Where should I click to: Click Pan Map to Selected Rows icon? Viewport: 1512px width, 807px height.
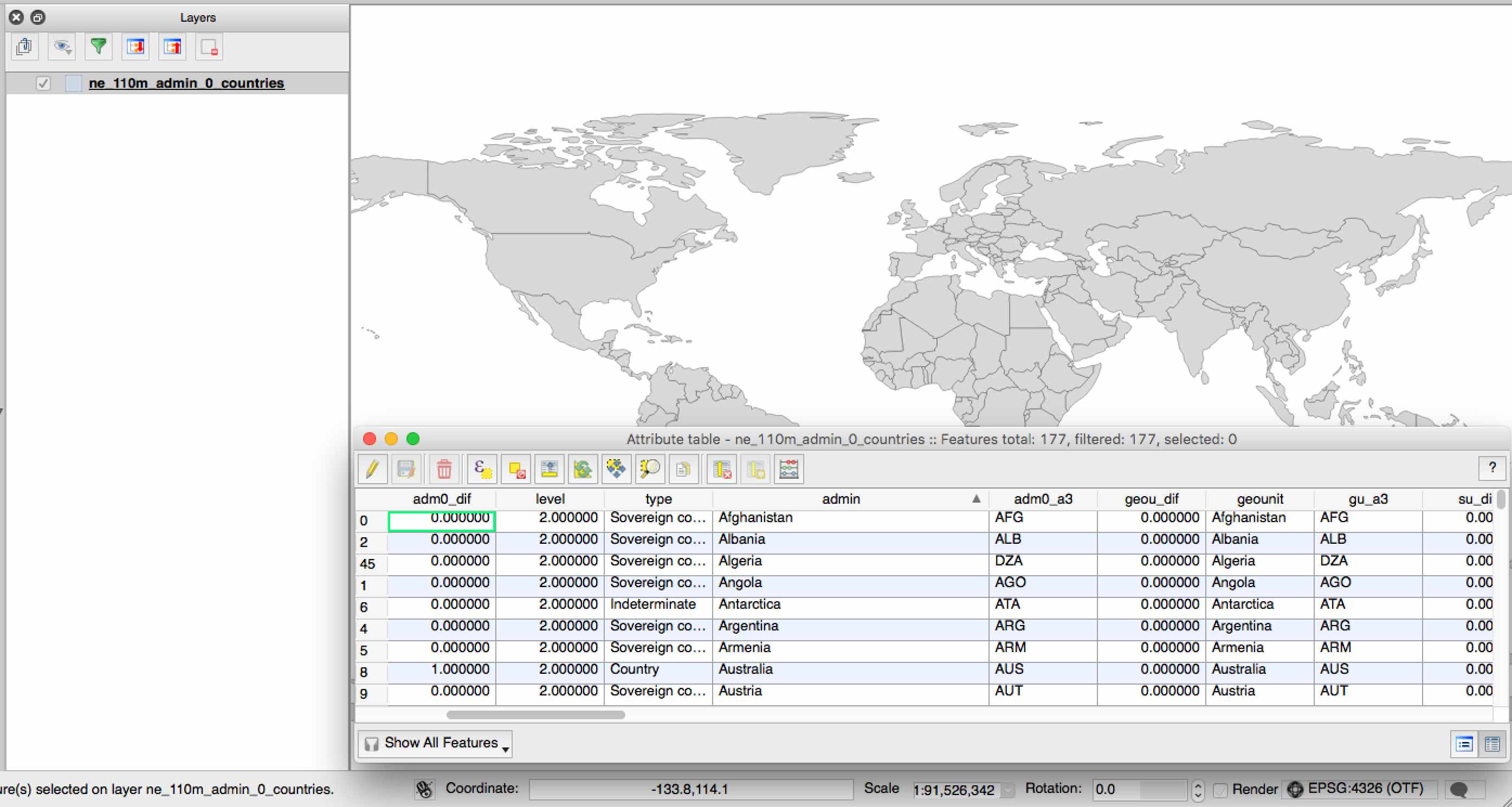(616, 469)
